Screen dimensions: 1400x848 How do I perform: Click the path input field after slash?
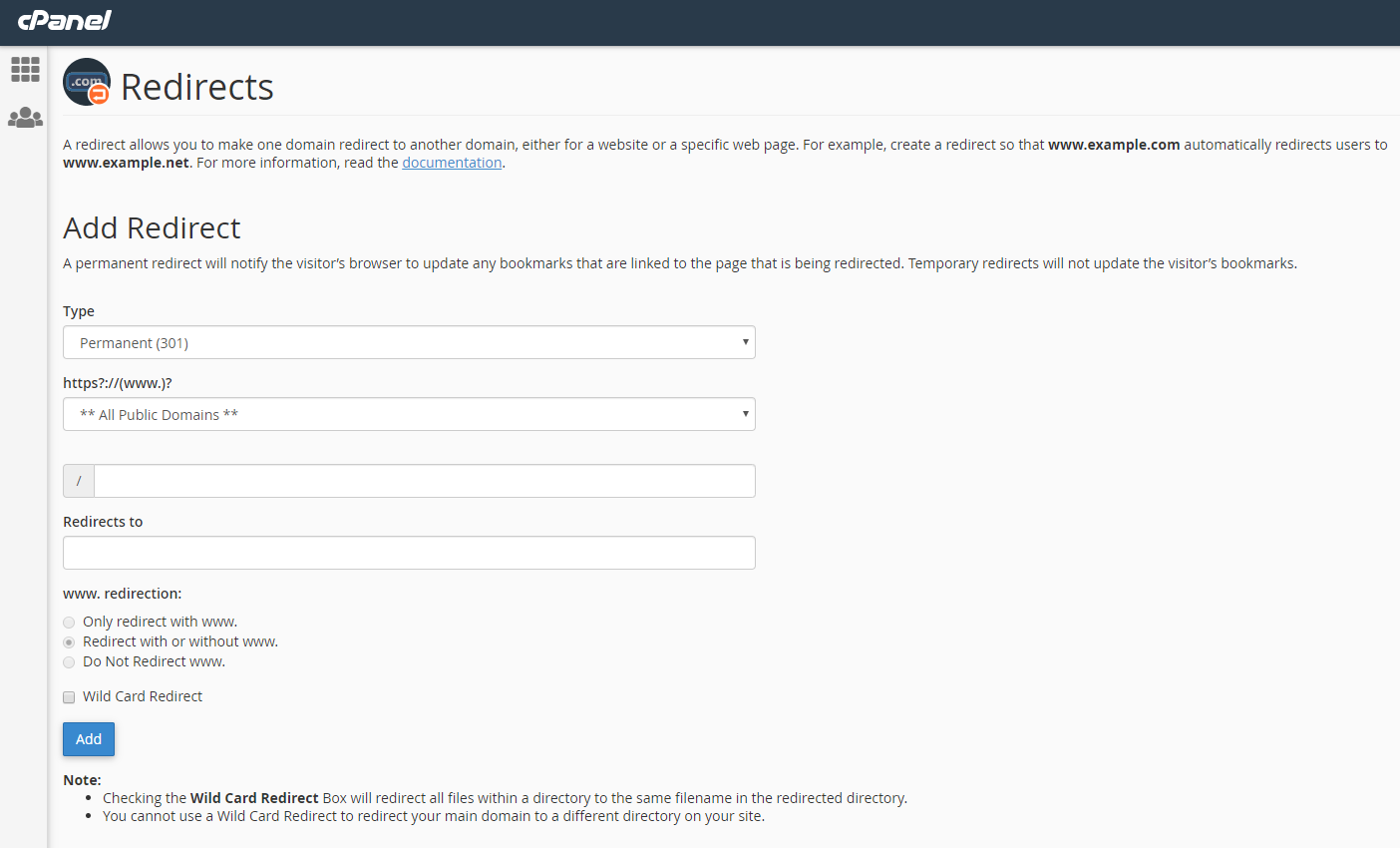point(424,481)
